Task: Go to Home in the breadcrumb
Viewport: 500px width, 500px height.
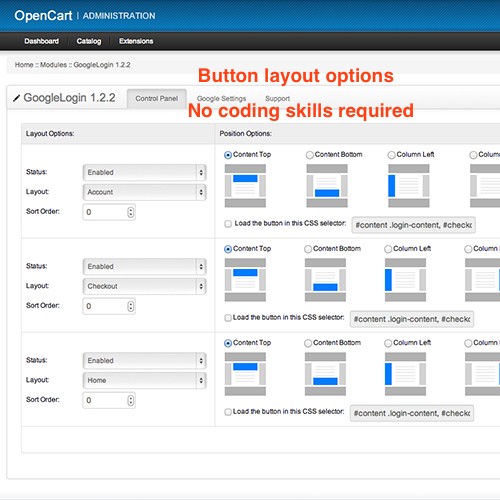Action: [x=24, y=65]
